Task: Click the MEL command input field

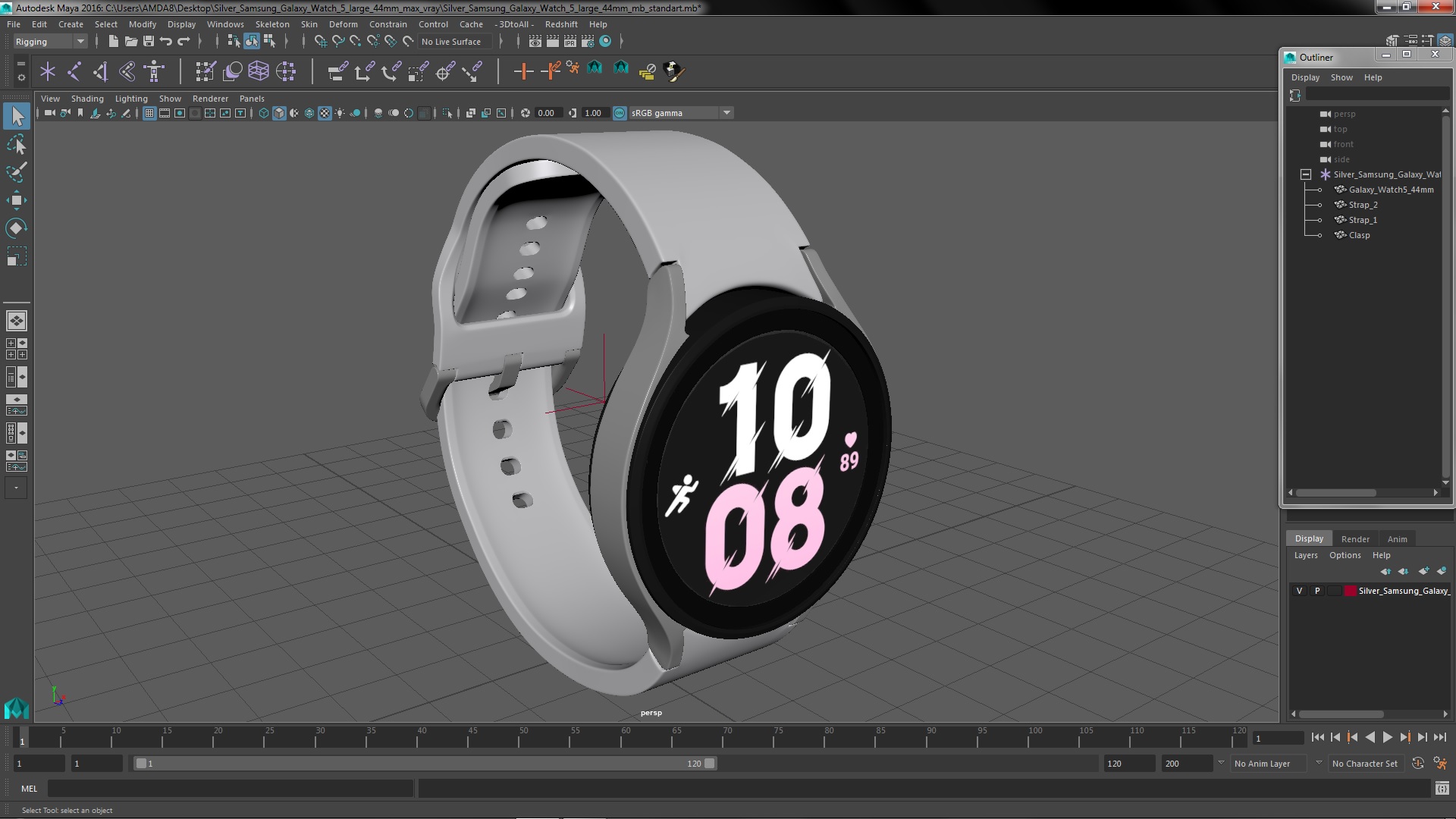Action: click(x=231, y=789)
